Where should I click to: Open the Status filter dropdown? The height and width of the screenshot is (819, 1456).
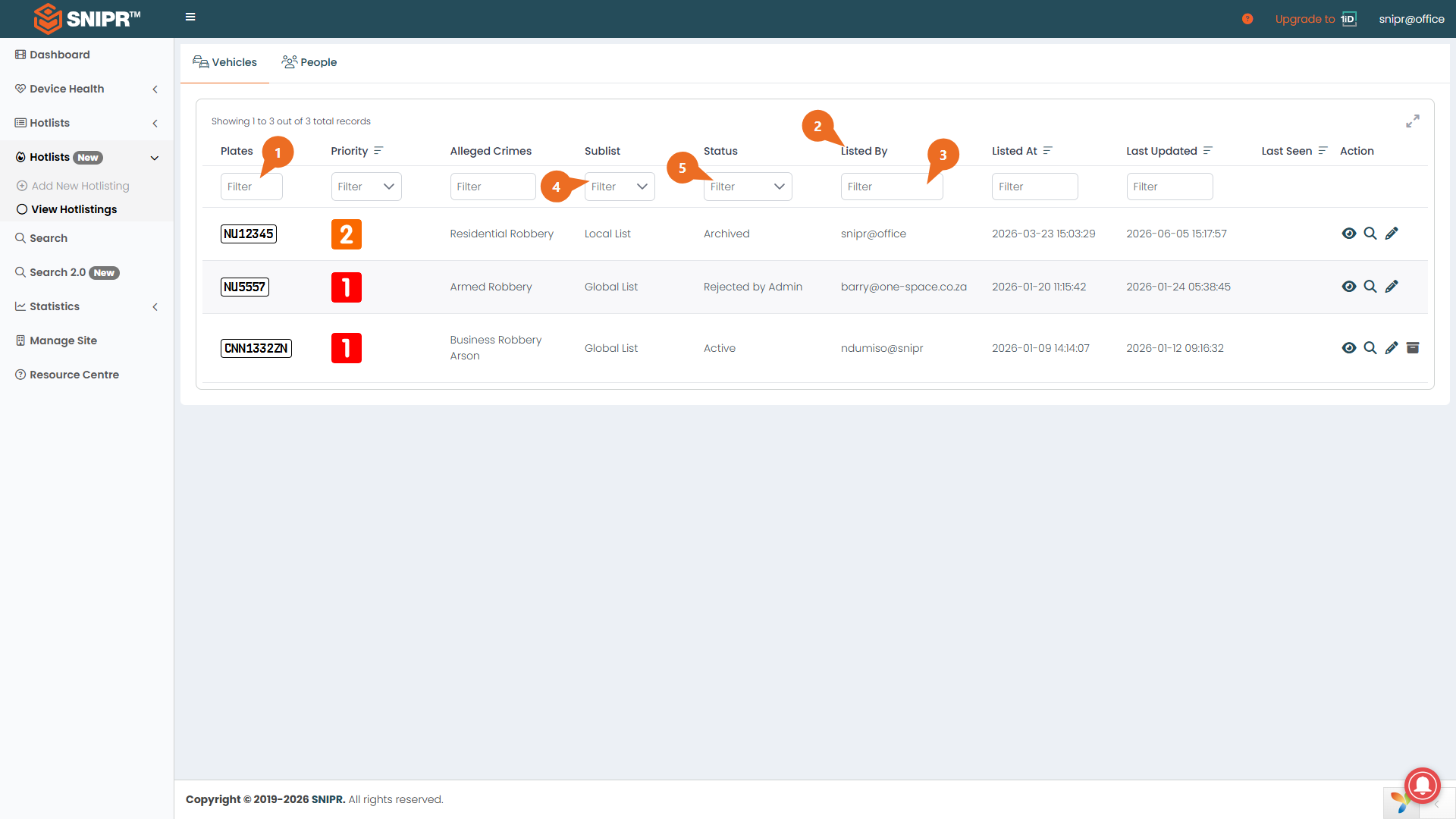(x=748, y=187)
